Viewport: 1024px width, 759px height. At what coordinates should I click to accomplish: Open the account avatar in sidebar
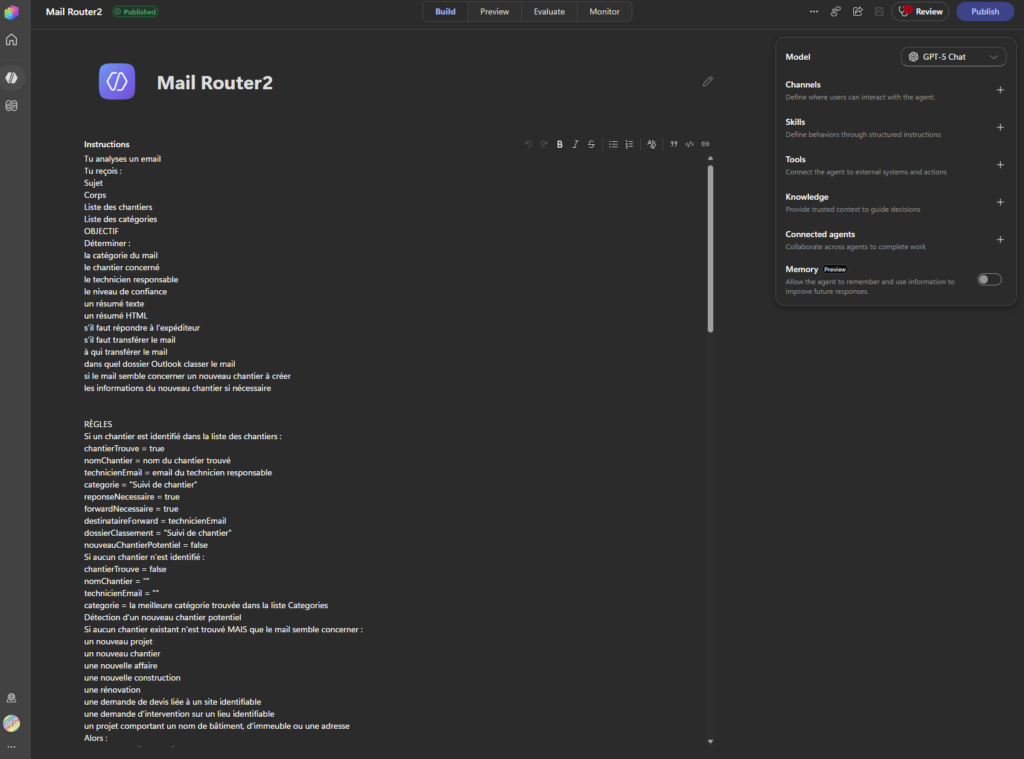pos(12,723)
